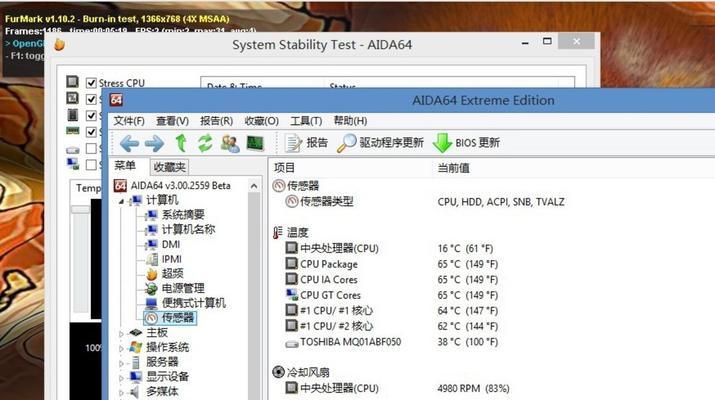The height and width of the screenshot is (400, 715).
Task: Close the System Stability Test window
Action: tap(576, 42)
